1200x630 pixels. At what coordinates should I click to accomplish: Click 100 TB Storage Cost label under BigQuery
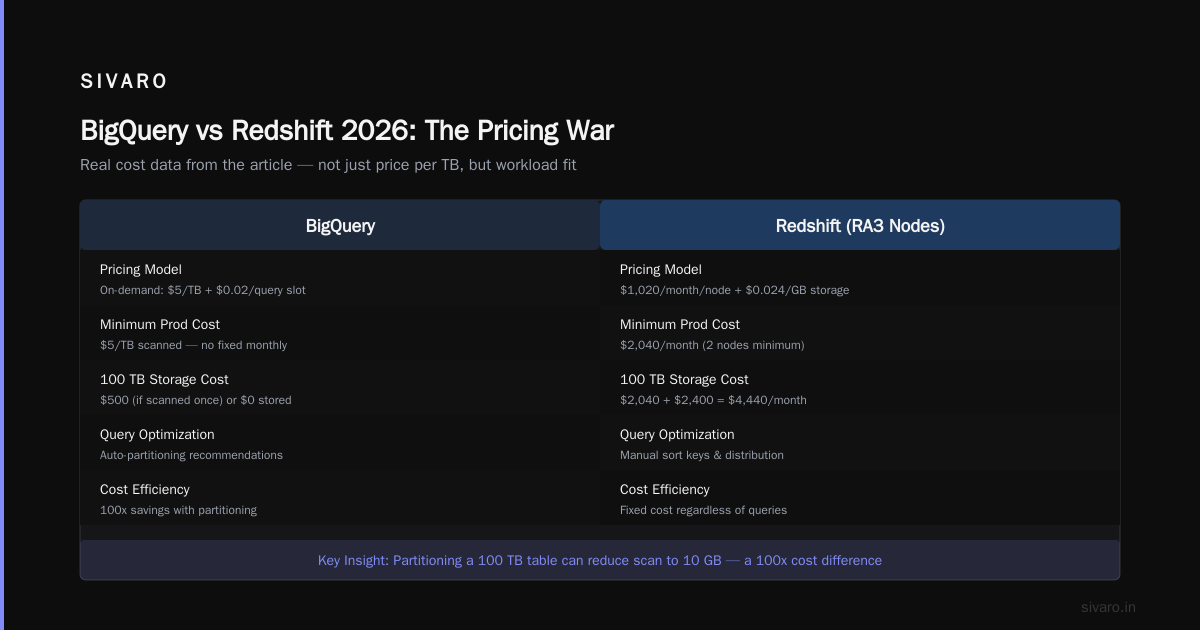tap(164, 380)
